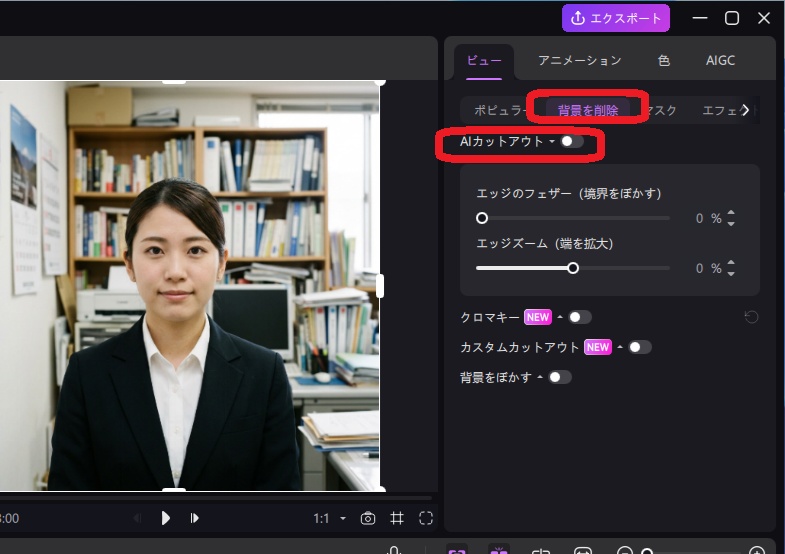Expand the クロマキー section arrow

(560, 317)
